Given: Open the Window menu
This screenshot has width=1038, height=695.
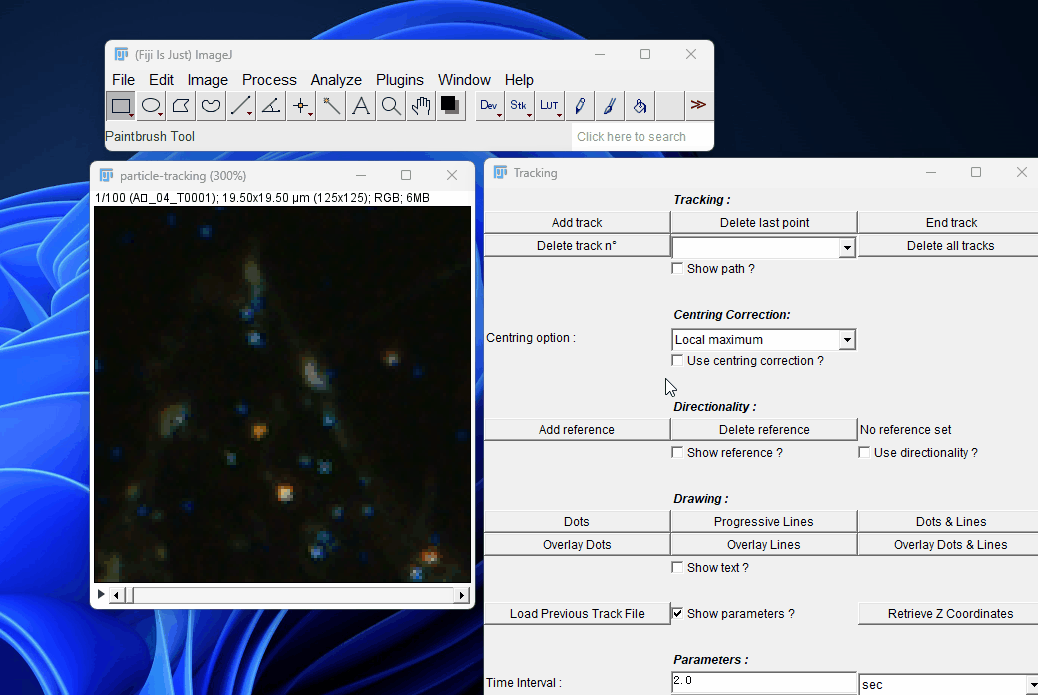Looking at the screenshot, I should (464, 80).
